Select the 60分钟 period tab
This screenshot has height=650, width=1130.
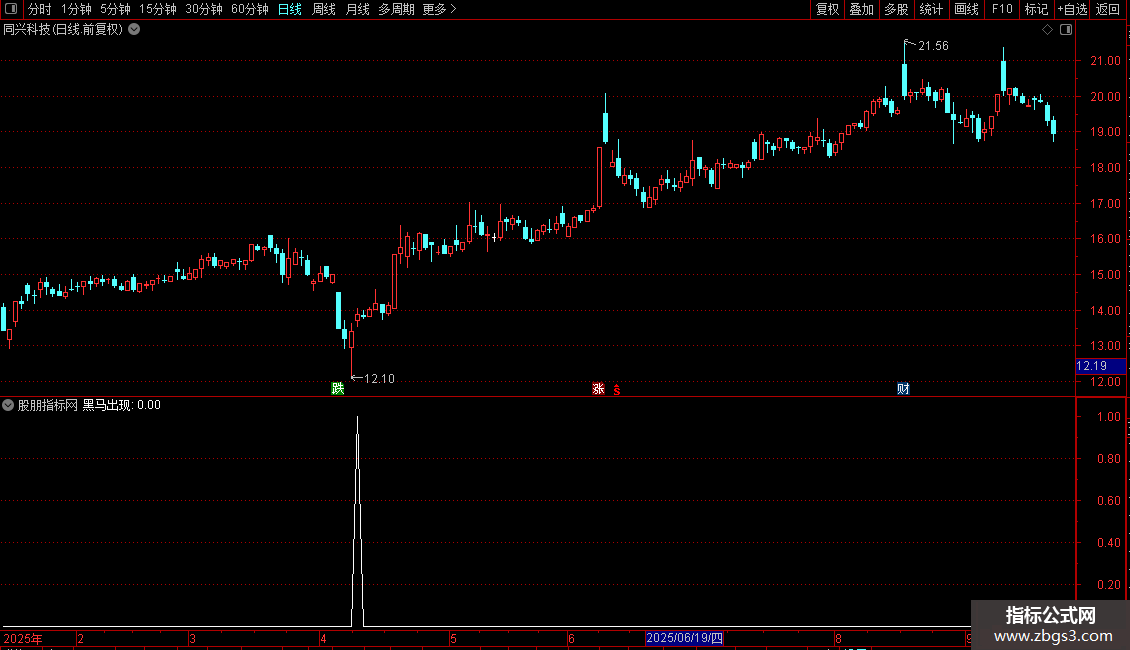[x=249, y=9]
